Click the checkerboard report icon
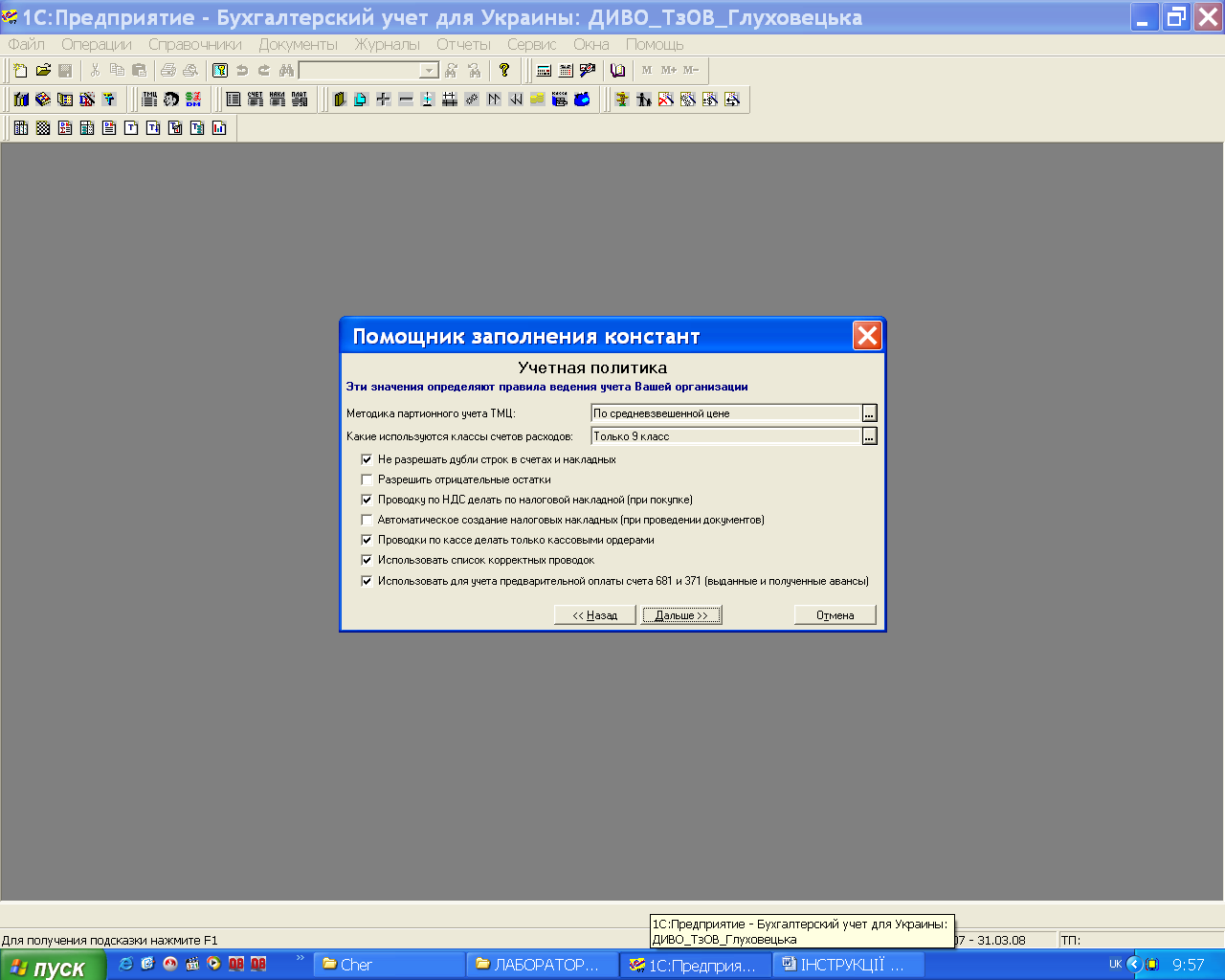Image resolution: width=1225 pixels, height=980 pixels. pyautogui.click(x=43, y=127)
